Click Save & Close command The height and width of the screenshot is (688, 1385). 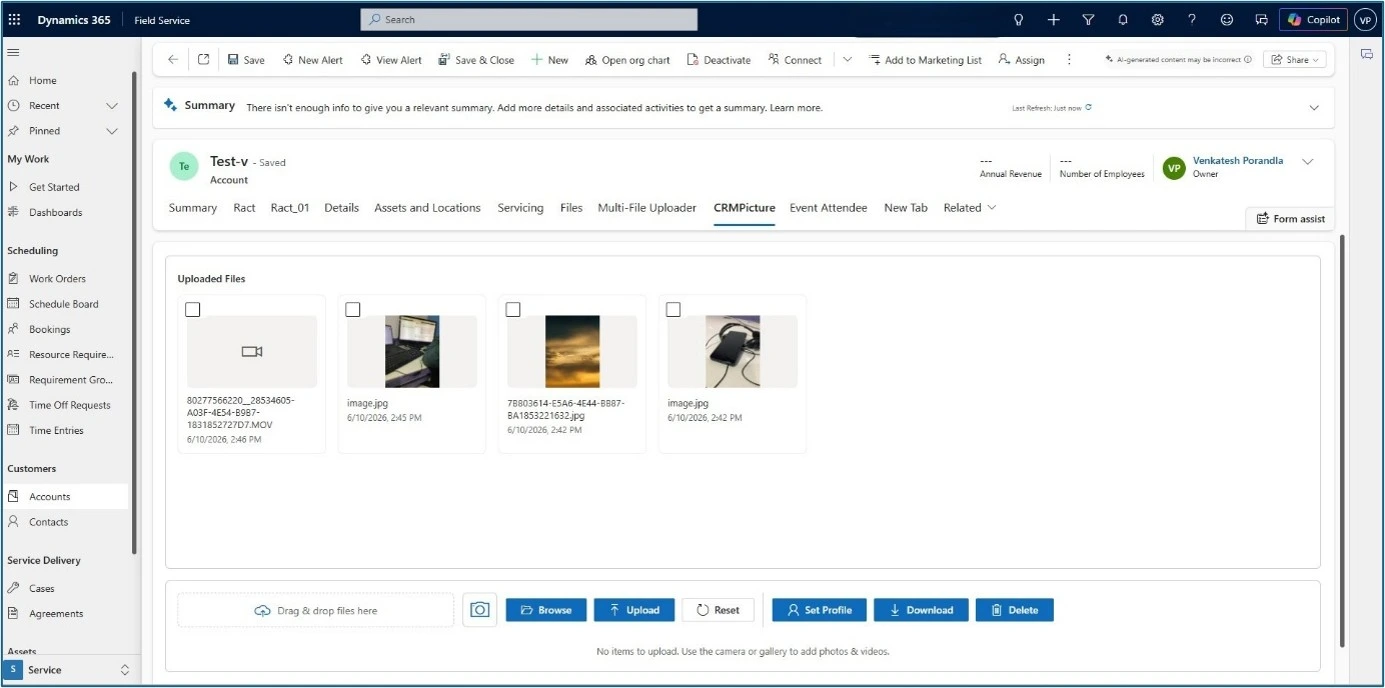(476, 60)
